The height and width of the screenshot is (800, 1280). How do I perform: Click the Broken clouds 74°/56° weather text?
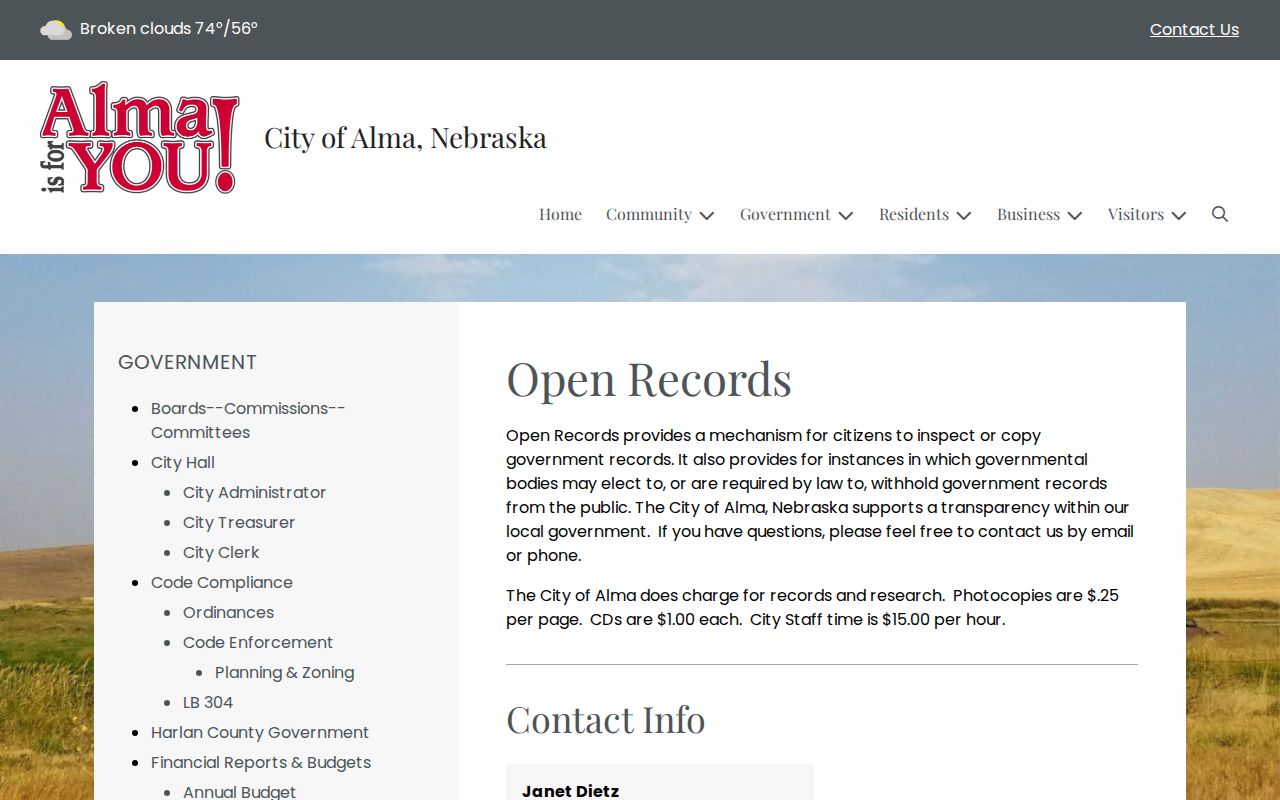(169, 29)
